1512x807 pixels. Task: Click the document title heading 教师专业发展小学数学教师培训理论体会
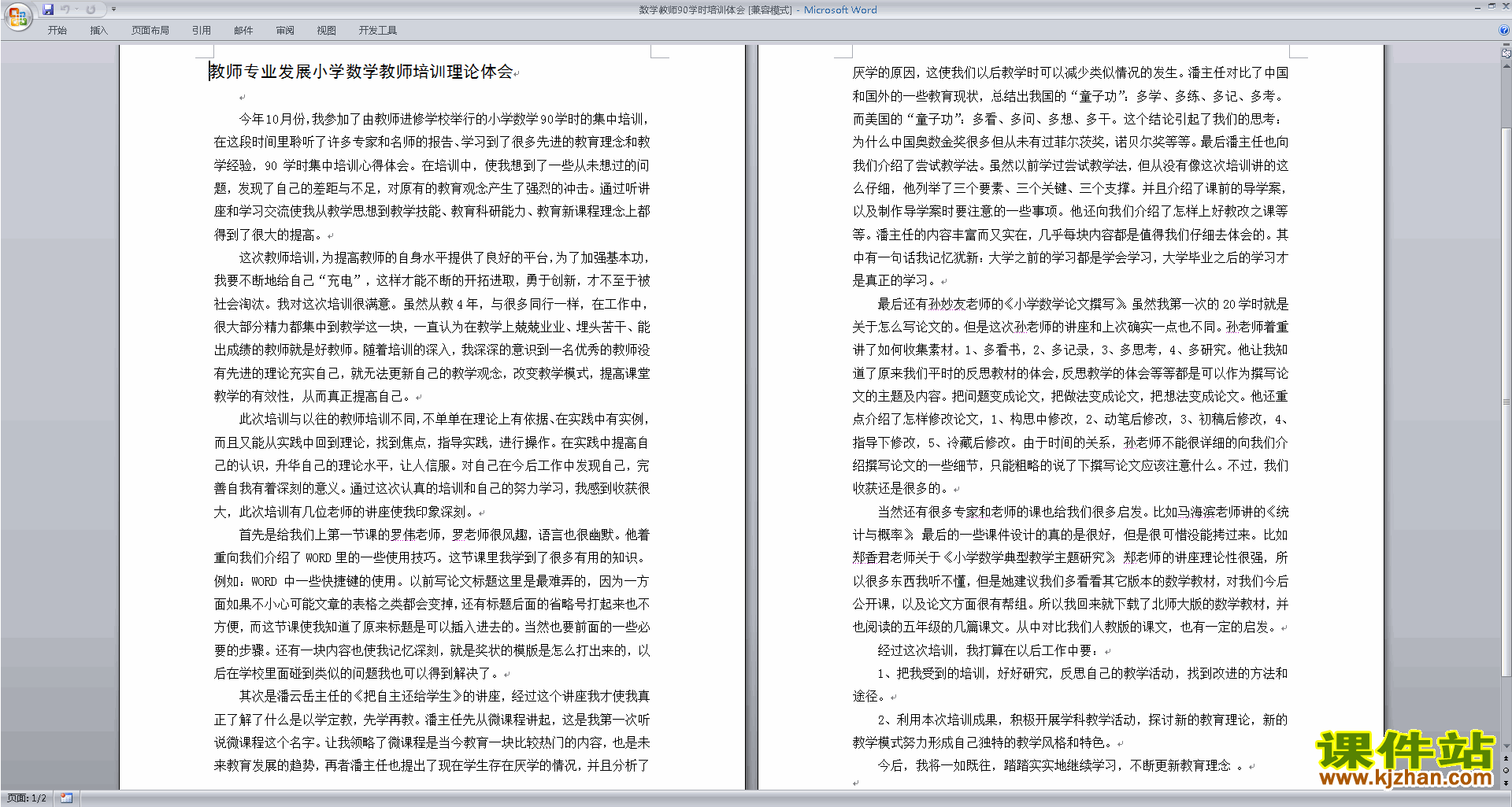click(361, 72)
